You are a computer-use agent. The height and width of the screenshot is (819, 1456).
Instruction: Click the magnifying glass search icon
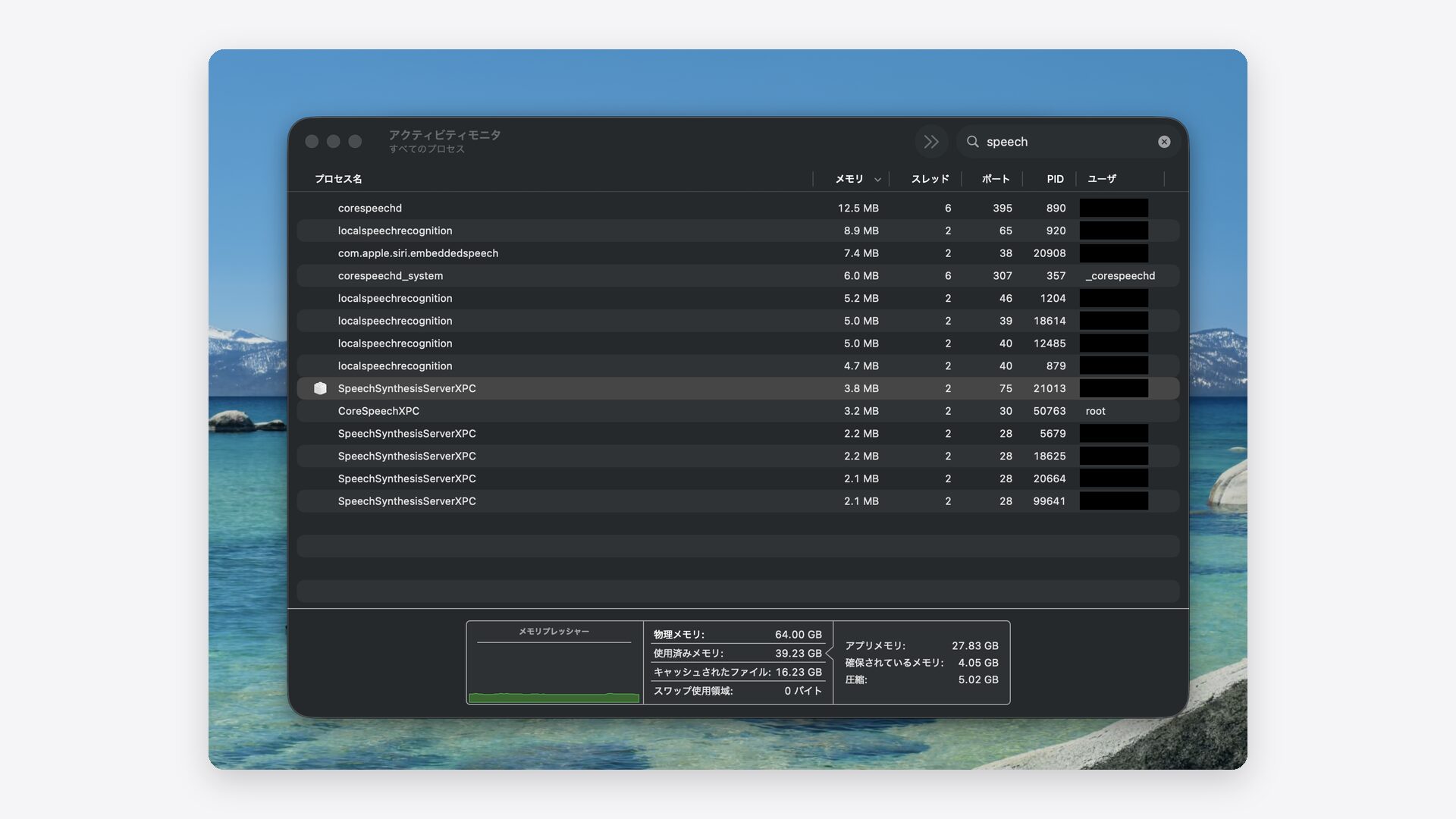pos(972,142)
